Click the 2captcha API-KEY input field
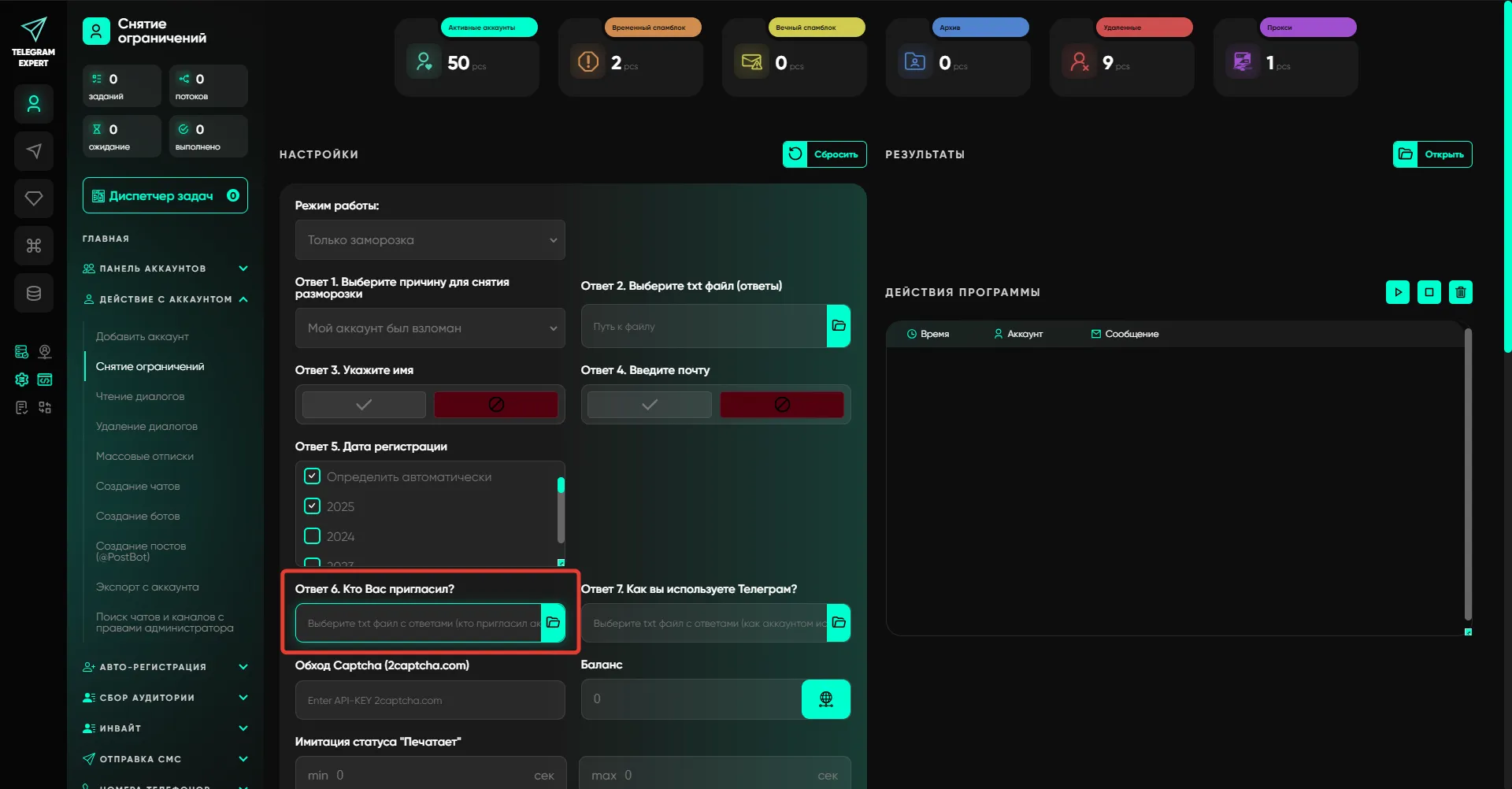Screen dimensions: 1512x789 point(430,700)
